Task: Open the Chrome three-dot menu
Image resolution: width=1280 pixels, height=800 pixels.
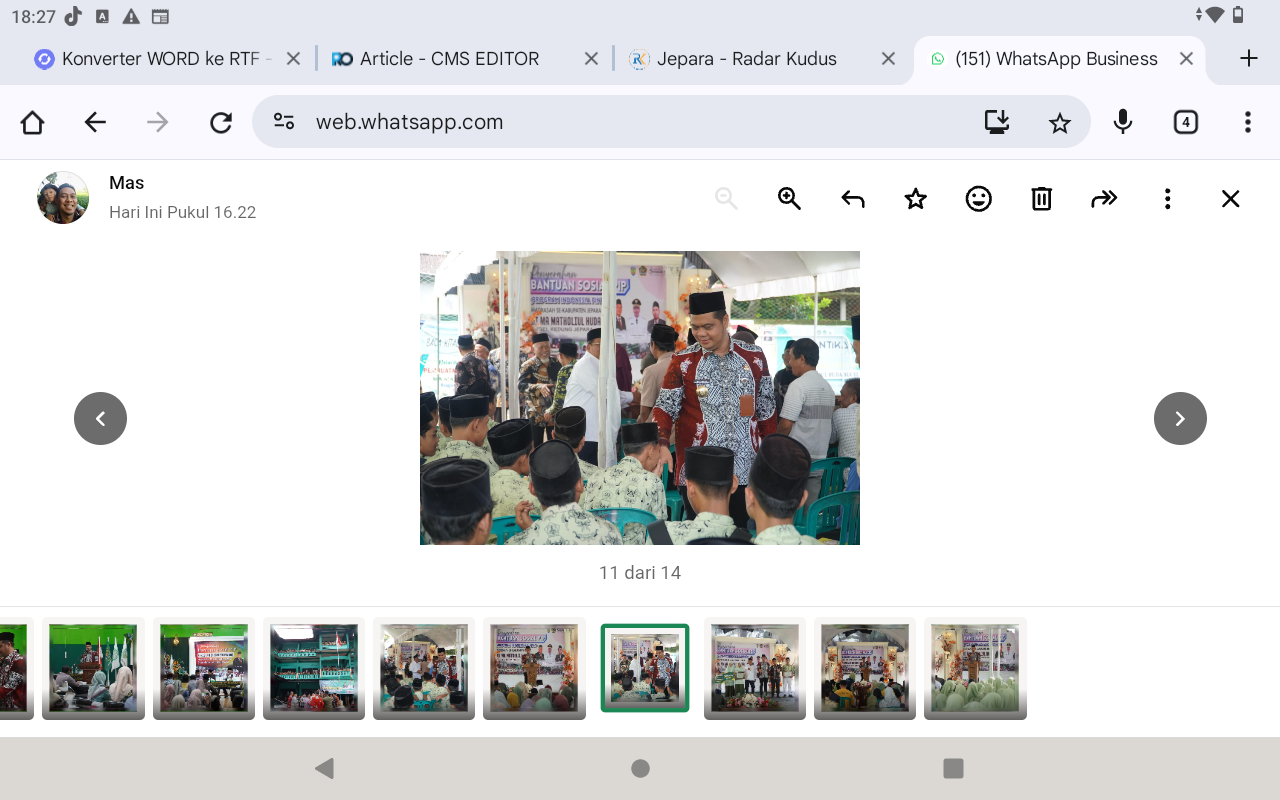Action: [1247, 122]
